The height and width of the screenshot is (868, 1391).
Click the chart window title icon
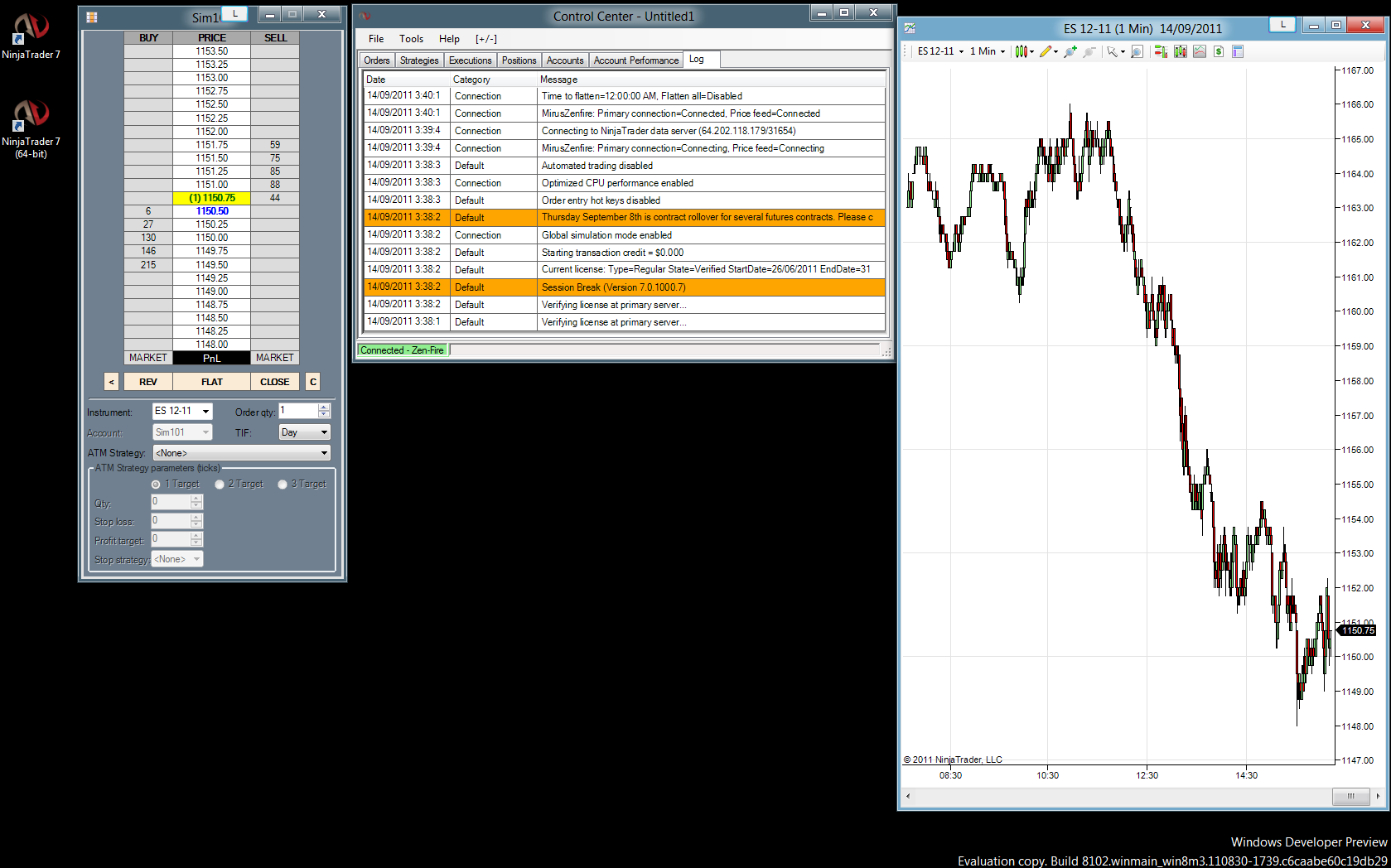910,28
